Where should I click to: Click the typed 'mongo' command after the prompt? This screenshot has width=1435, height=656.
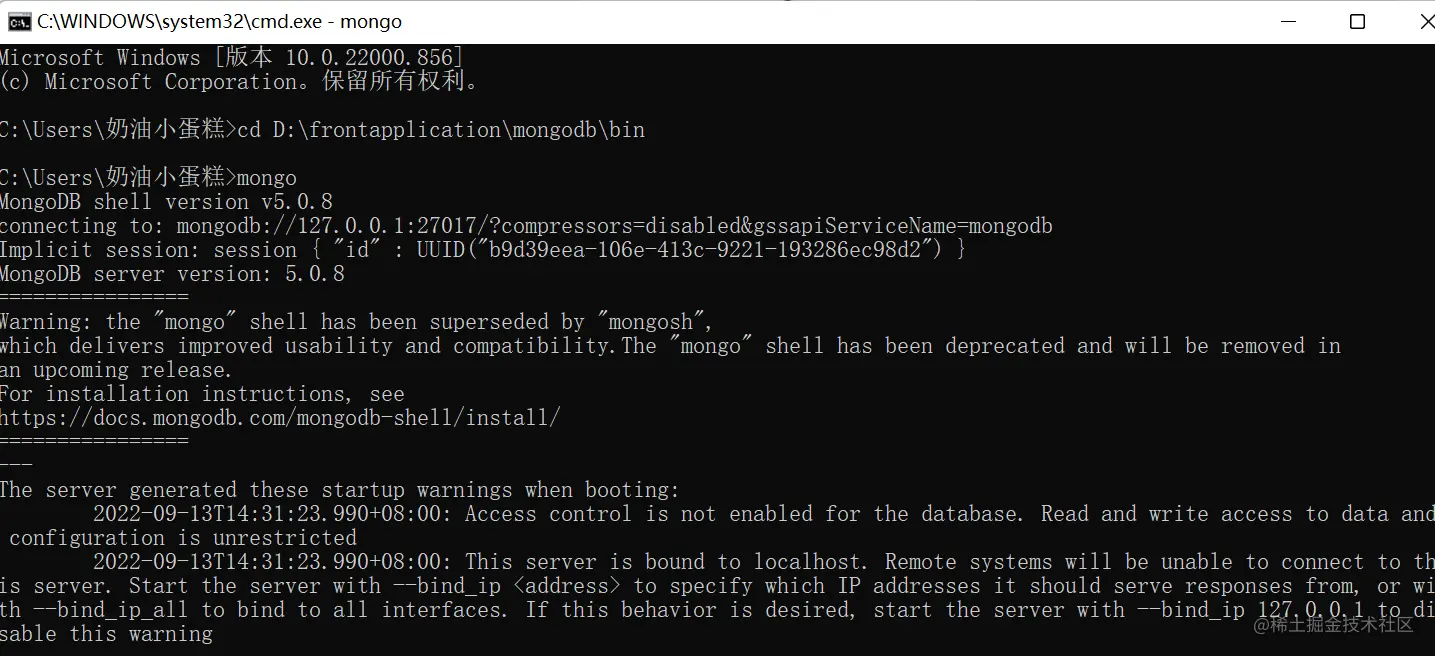click(x=267, y=178)
